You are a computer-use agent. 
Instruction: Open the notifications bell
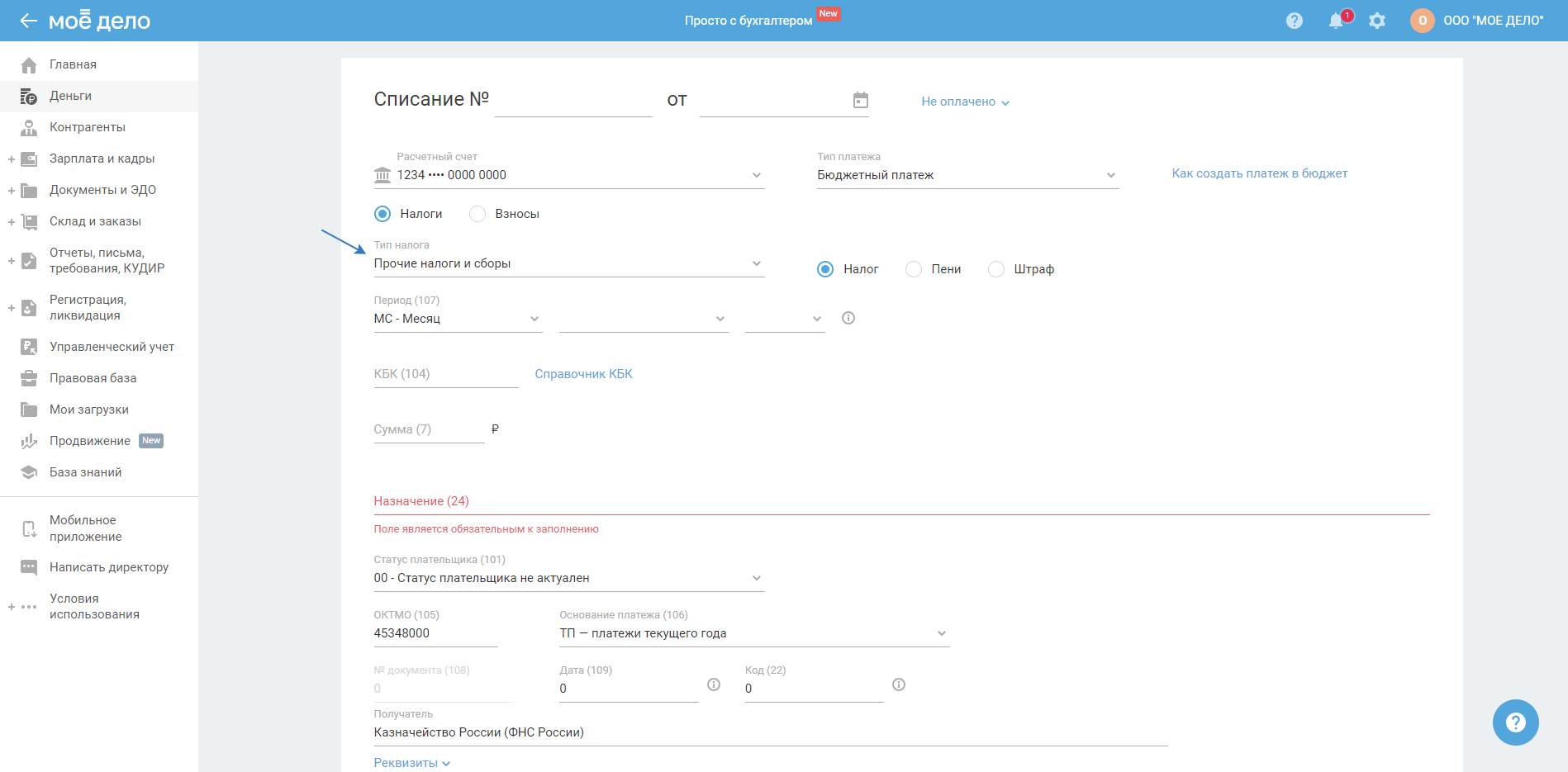(1336, 21)
